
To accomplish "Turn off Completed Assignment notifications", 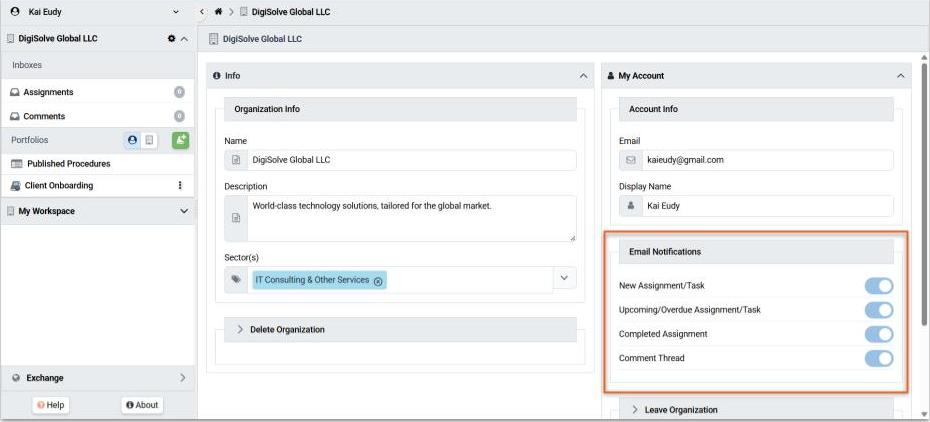I will point(878,334).
